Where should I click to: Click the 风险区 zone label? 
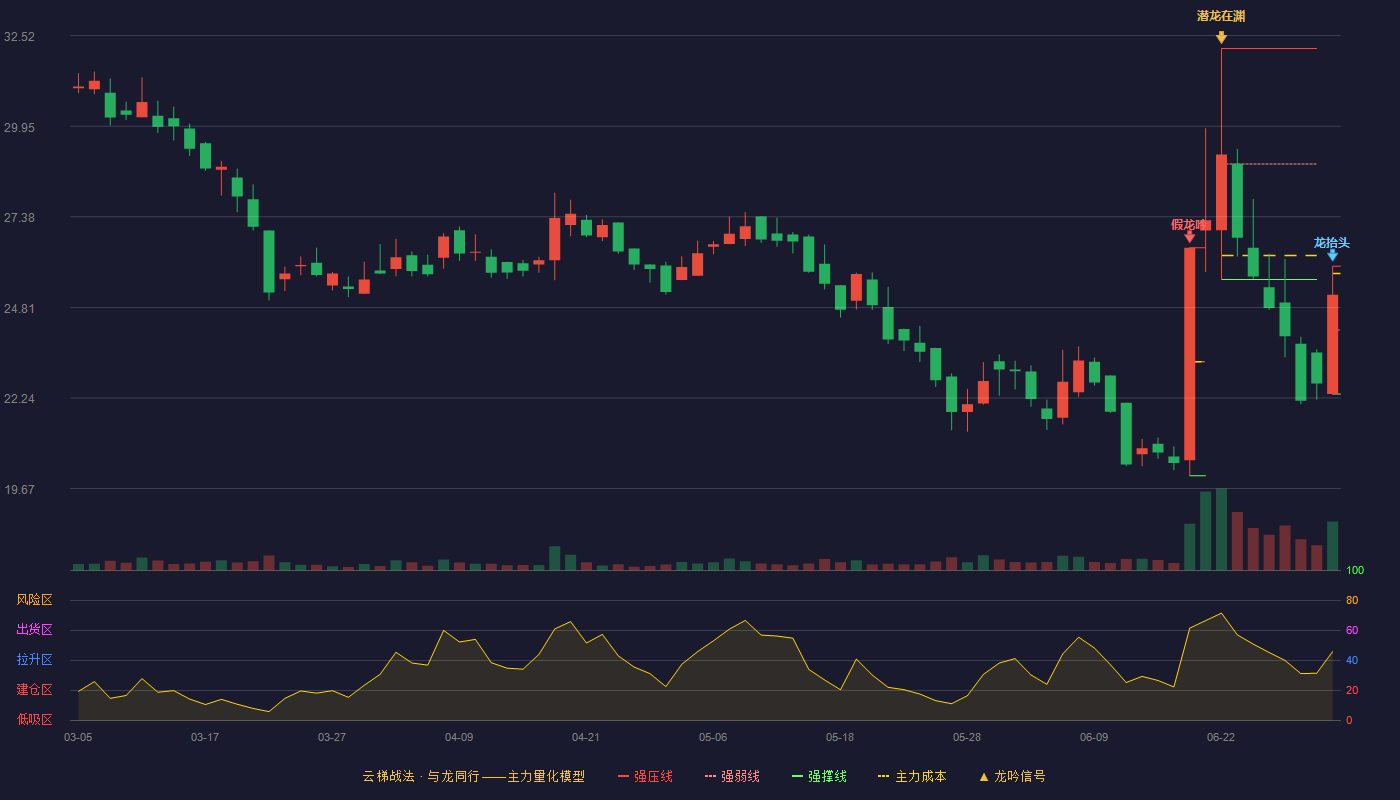pyautogui.click(x=34, y=600)
